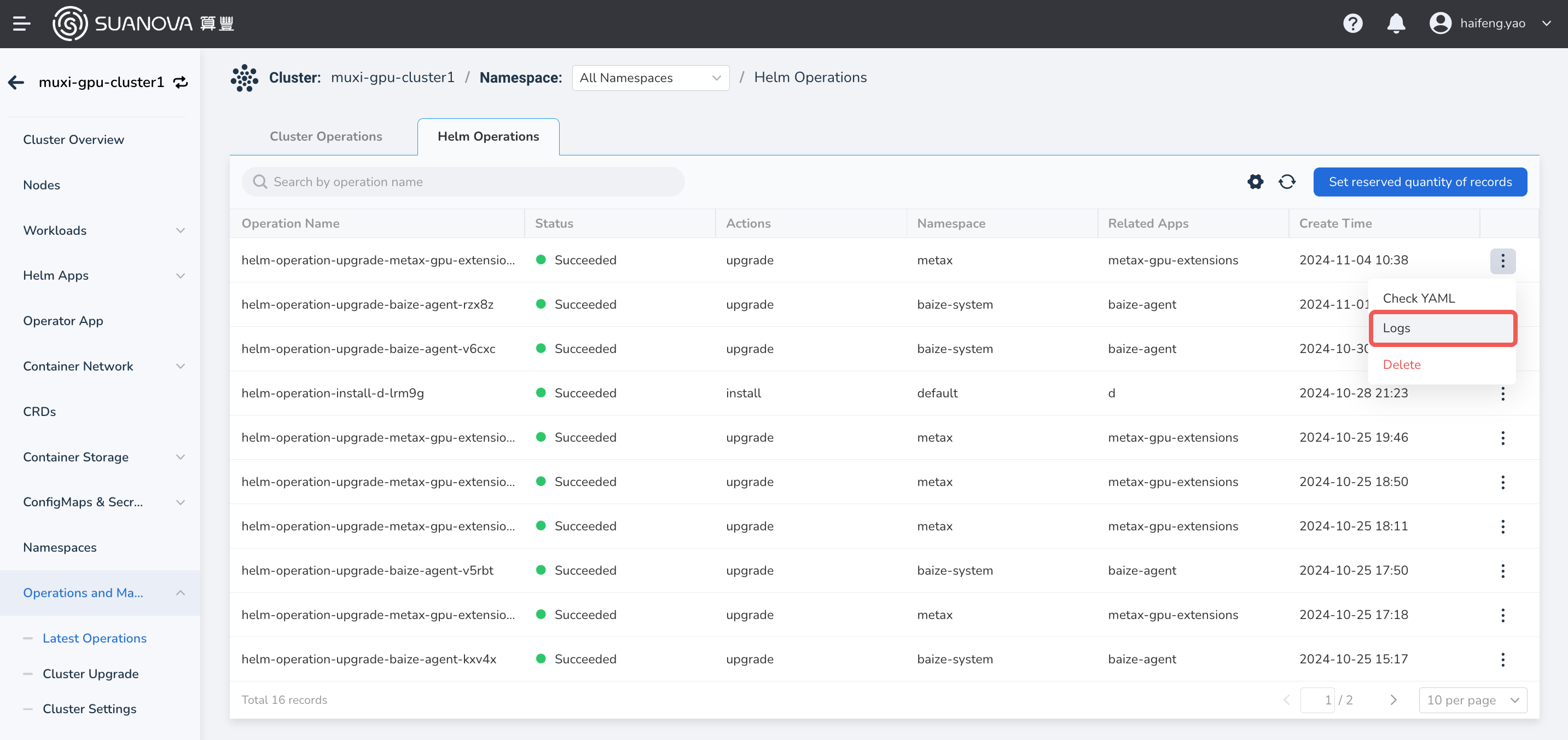The image size is (1568, 740).
Task: Open Cluster Overview in sidebar
Action: pos(74,140)
